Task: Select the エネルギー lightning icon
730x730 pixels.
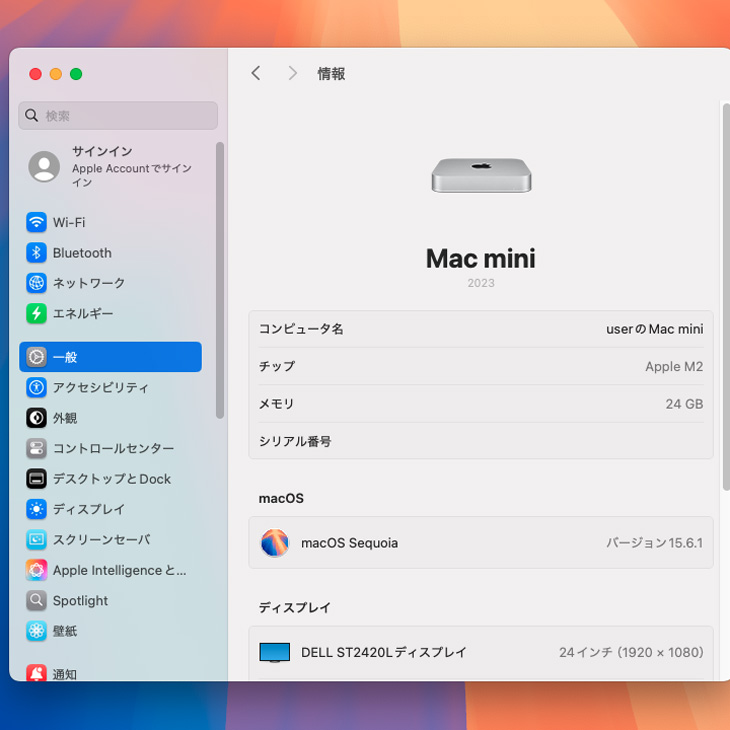Action: (36, 313)
